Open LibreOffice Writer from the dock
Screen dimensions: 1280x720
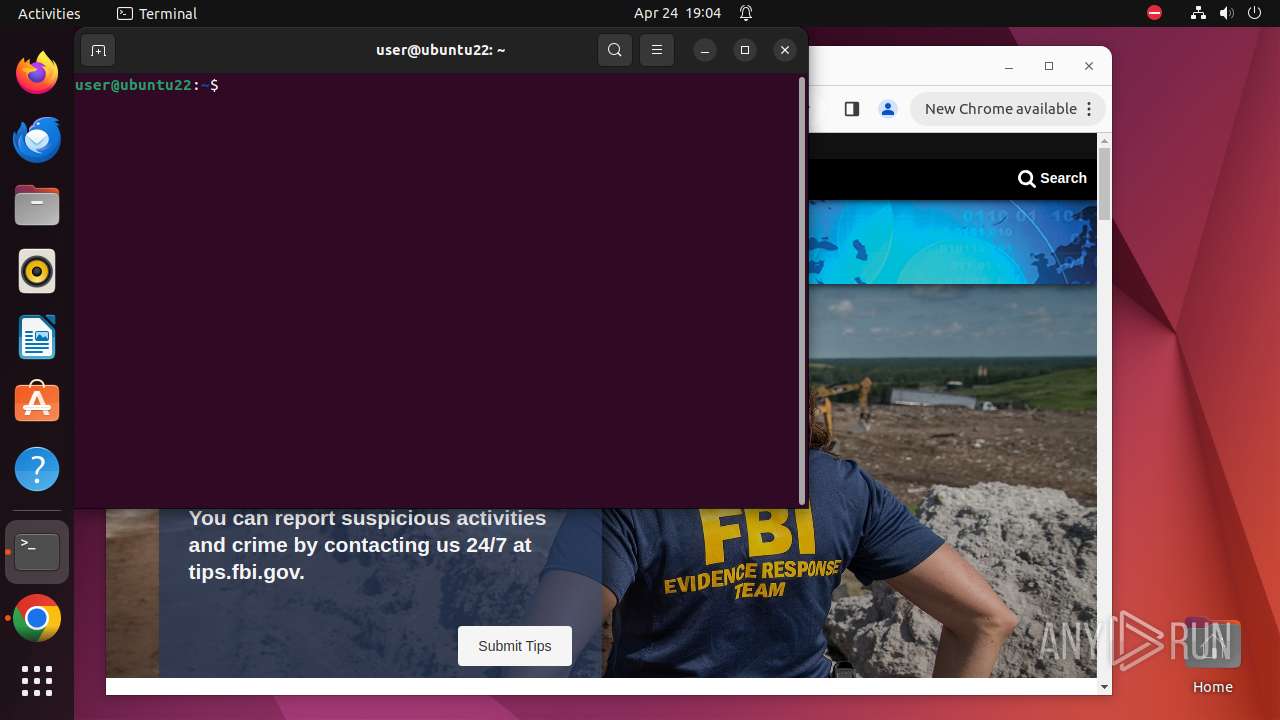(37, 337)
